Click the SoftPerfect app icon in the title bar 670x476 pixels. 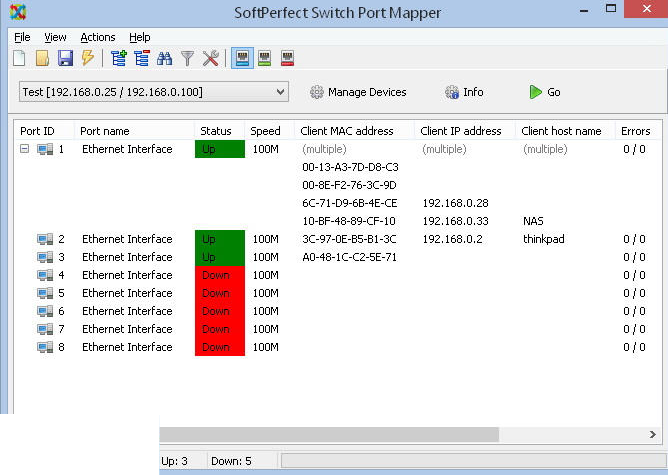(x=18, y=12)
